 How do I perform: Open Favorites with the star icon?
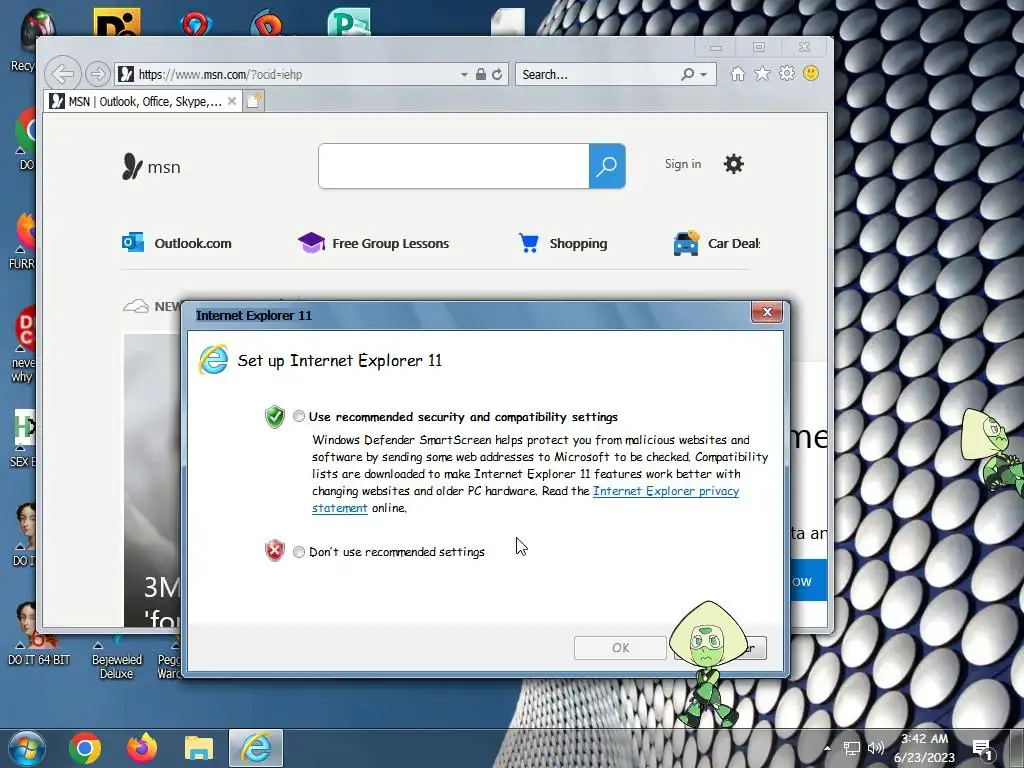click(x=762, y=74)
